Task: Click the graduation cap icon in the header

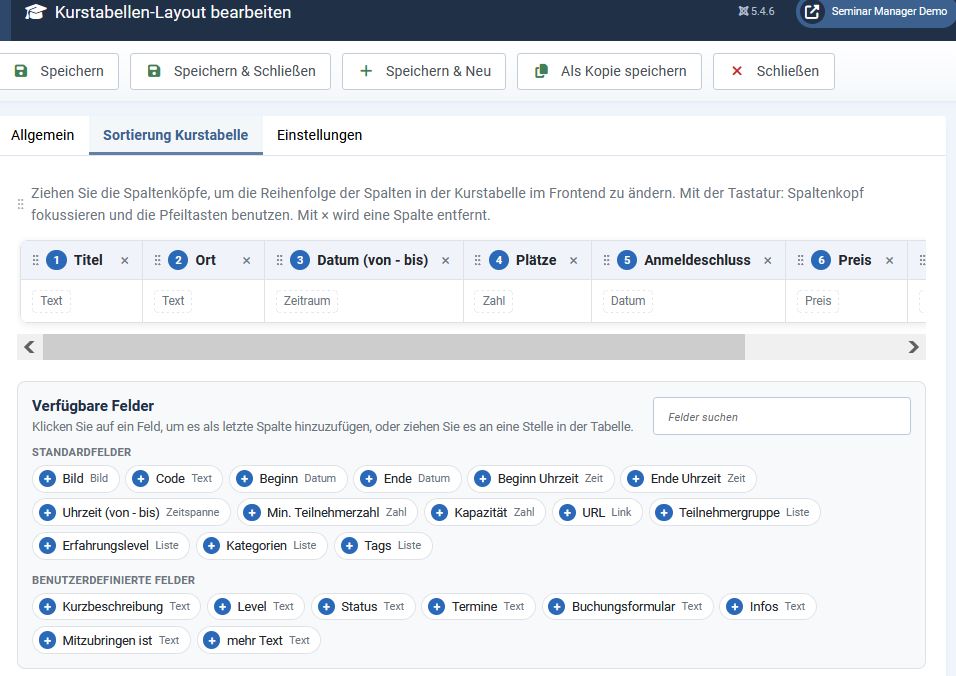Action: [x=35, y=12]
